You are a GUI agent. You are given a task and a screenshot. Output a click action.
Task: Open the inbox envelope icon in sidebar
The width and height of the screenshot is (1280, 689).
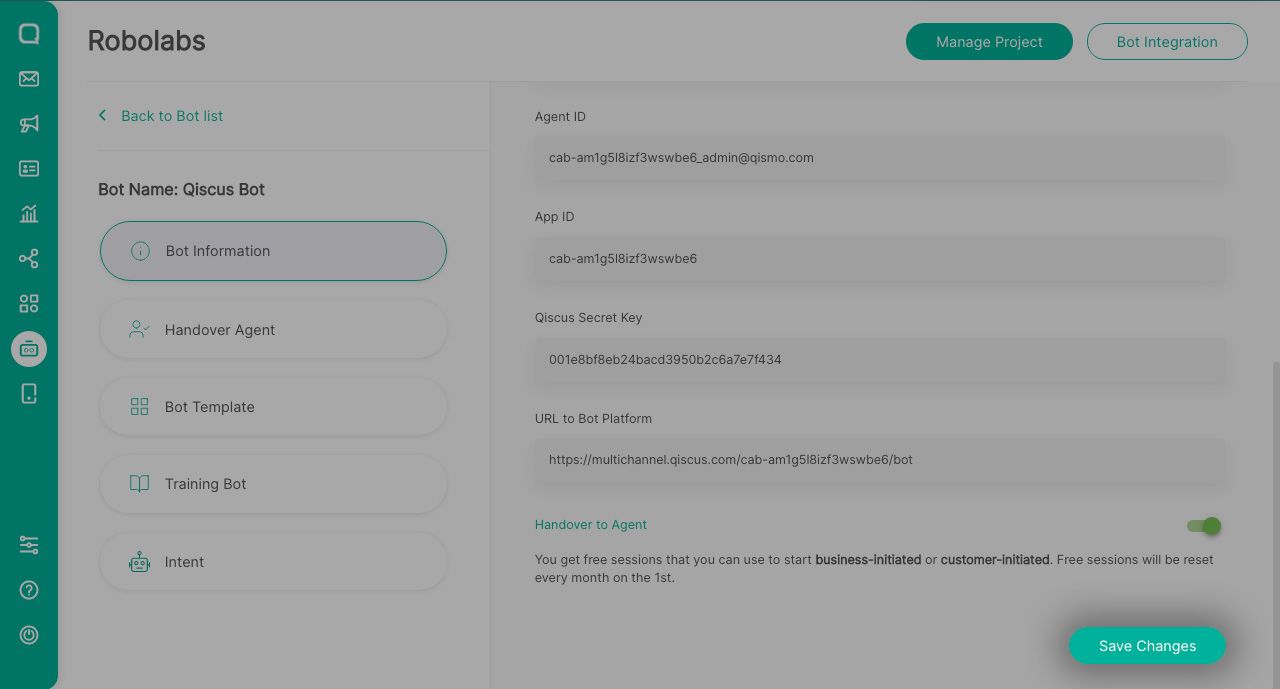click(x=29, y=79)
